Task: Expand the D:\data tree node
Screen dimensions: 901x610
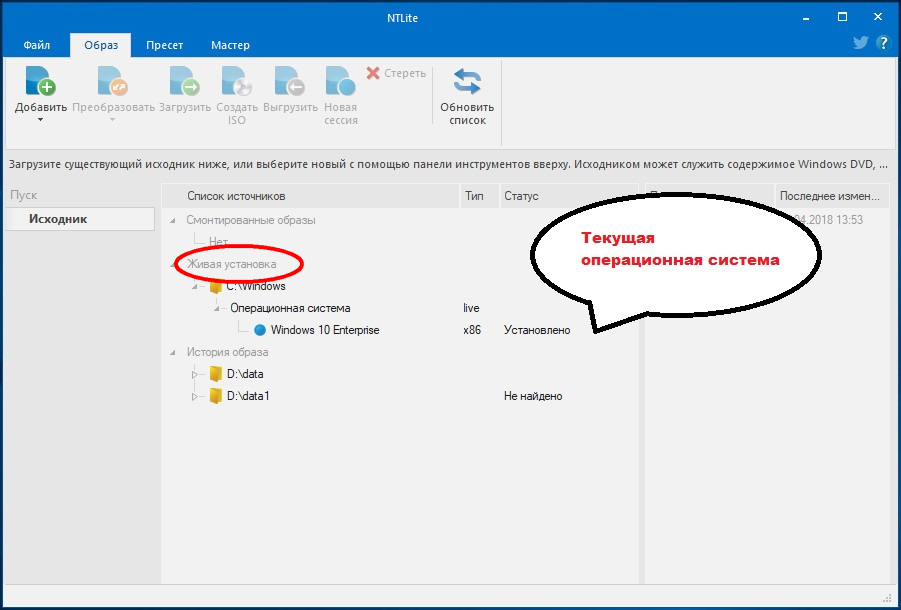Action: pos(195,375)
